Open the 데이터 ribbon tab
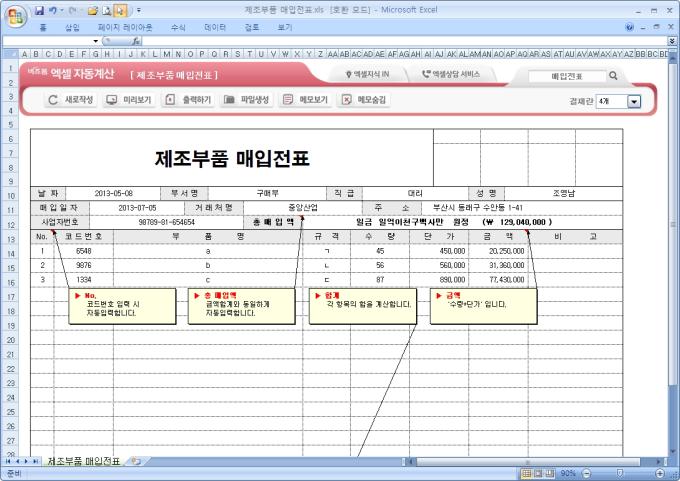This screenshot has height=481, width=680. point(215,28)
